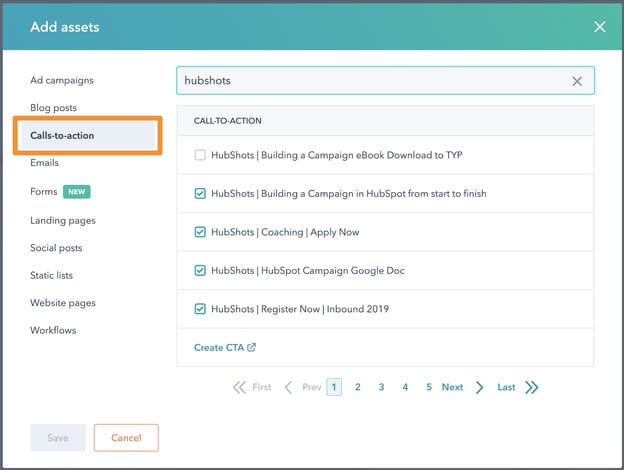Go to page 3 of results

tap(381, 387)
